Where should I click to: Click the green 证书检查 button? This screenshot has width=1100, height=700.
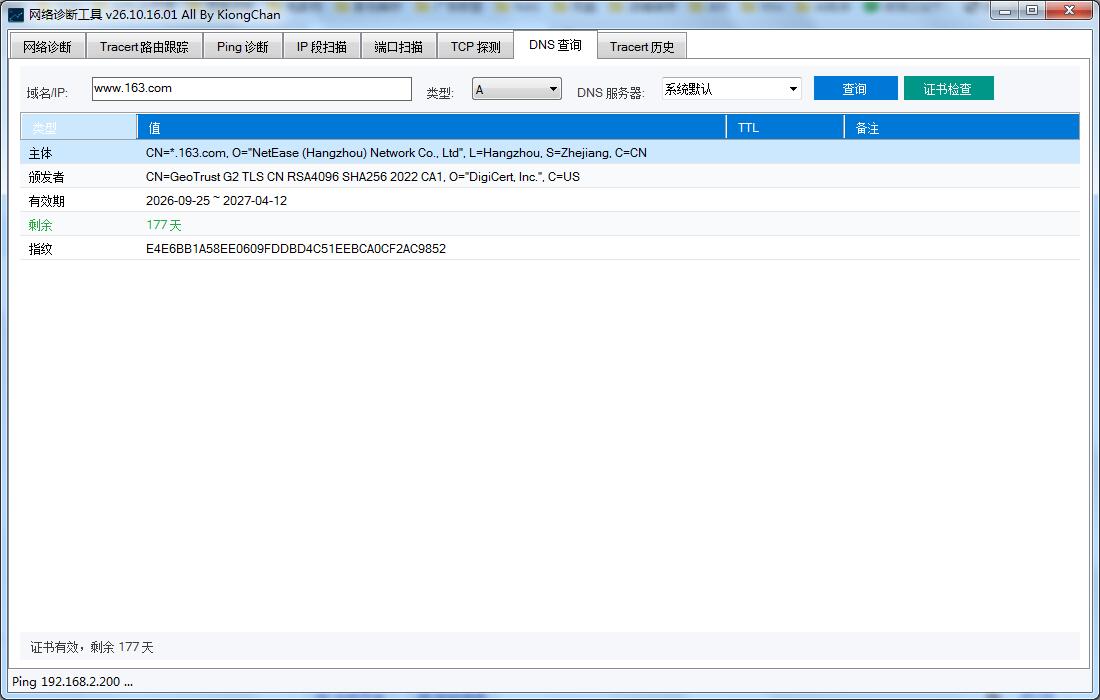click(948, 88)
